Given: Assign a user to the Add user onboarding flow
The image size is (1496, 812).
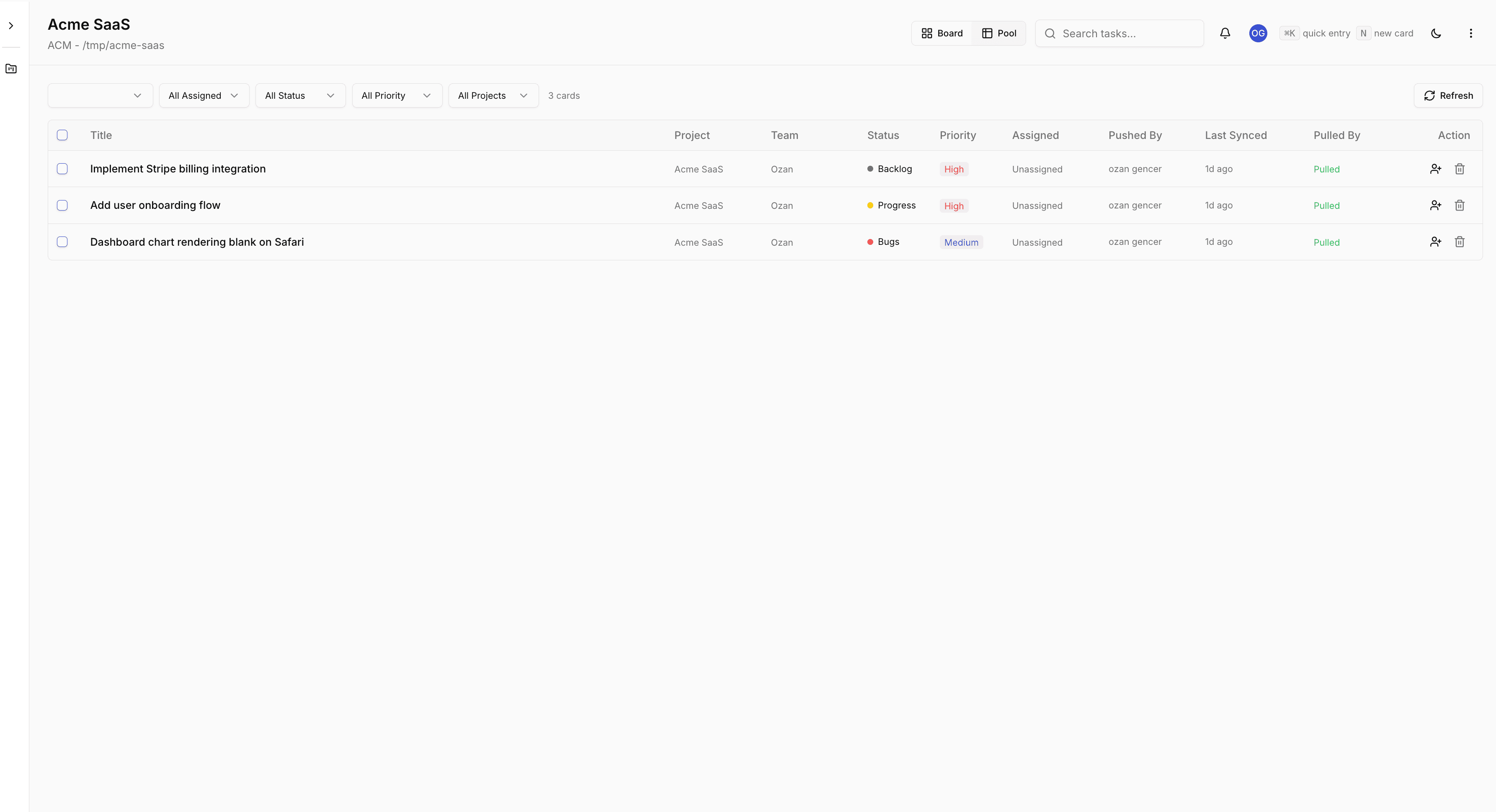Looking at the screenshot, I should 1435,206.
